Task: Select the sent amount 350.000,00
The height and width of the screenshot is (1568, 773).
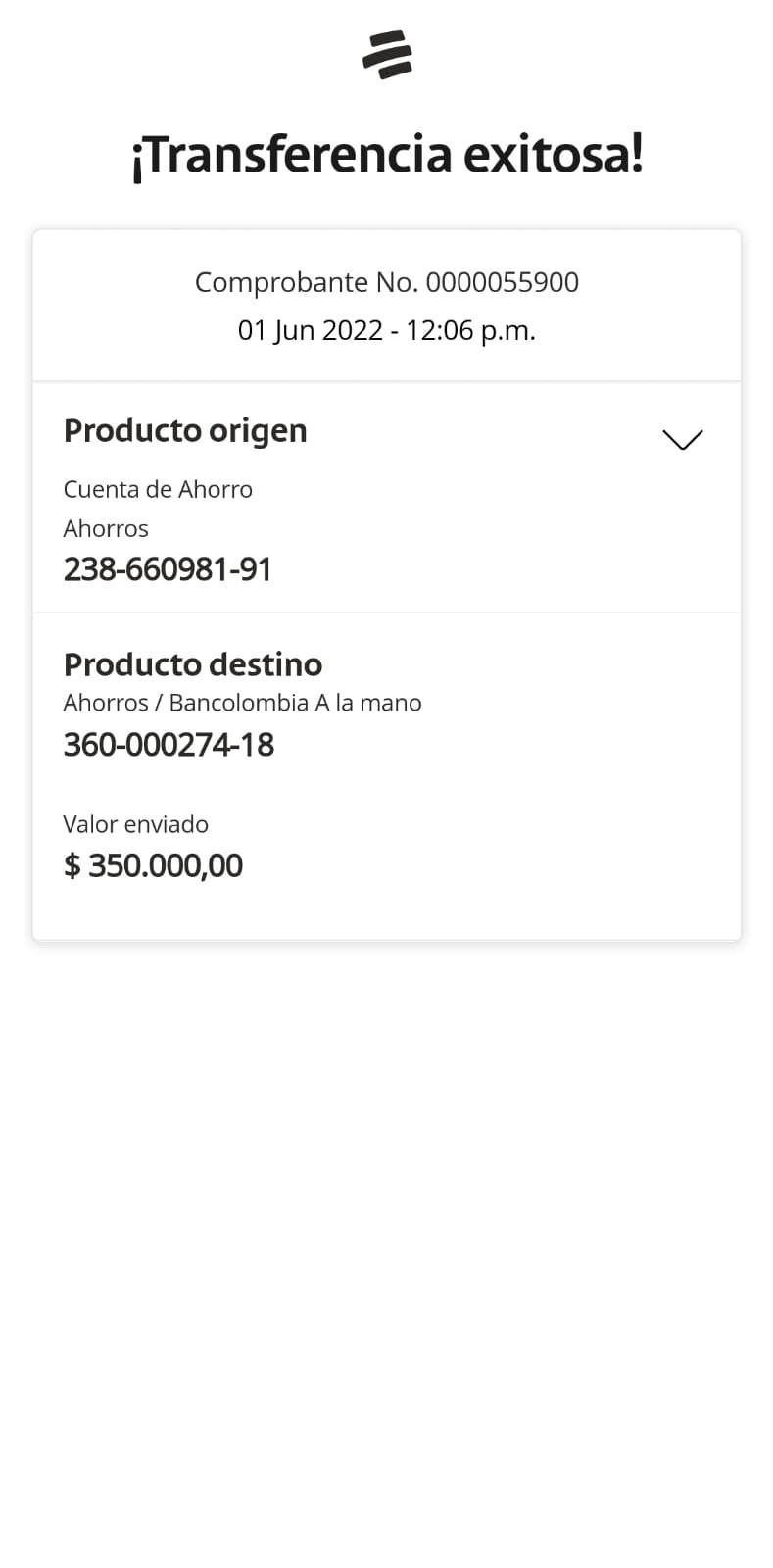Action: tap(166, 865)
